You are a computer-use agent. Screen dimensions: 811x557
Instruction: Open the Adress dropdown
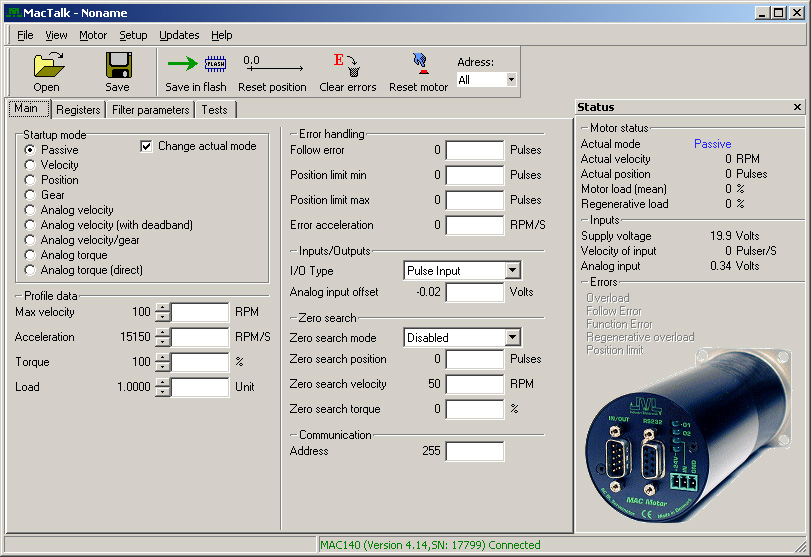click(x=511, y=80)
